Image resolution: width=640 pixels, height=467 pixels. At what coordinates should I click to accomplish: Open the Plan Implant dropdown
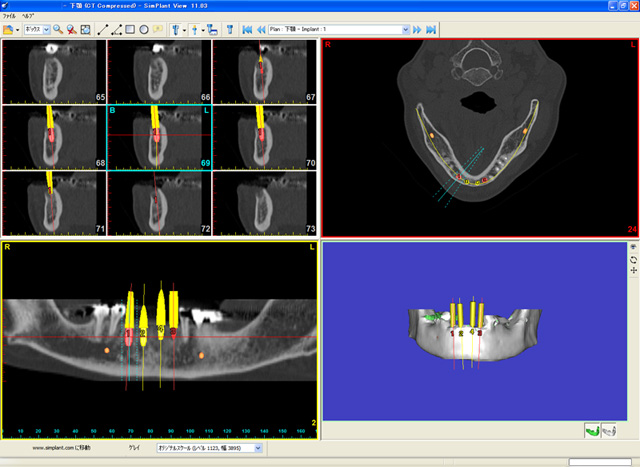point(406,30)
